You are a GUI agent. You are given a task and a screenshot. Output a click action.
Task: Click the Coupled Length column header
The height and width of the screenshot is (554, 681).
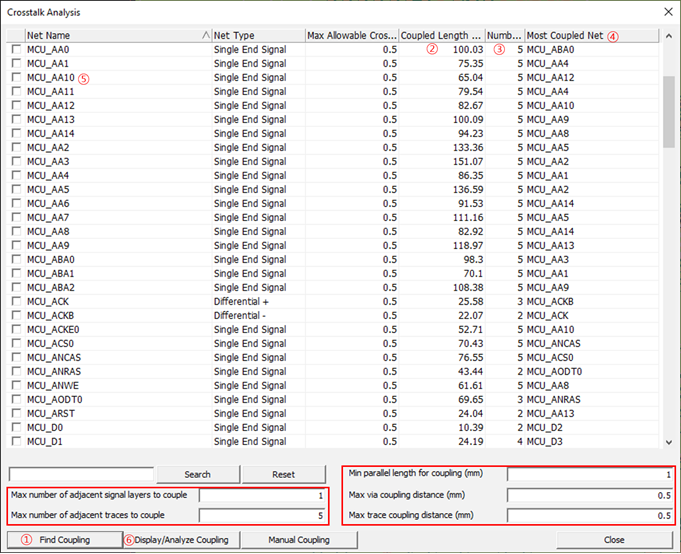pyautogui.click(x=441, y=35)
